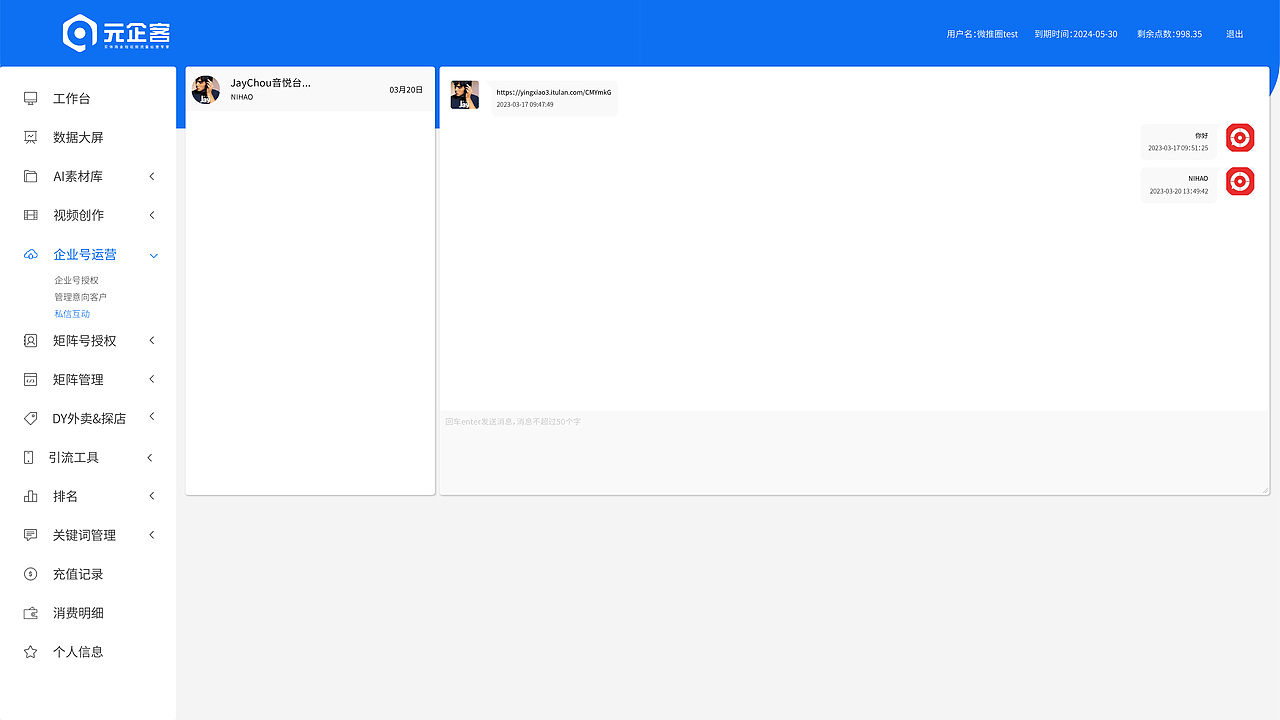Image resolution: width=1280 pixels, height=720 pixels.
Task: Click the 矩阵号授权 contact icon
Action: [31, 340]
